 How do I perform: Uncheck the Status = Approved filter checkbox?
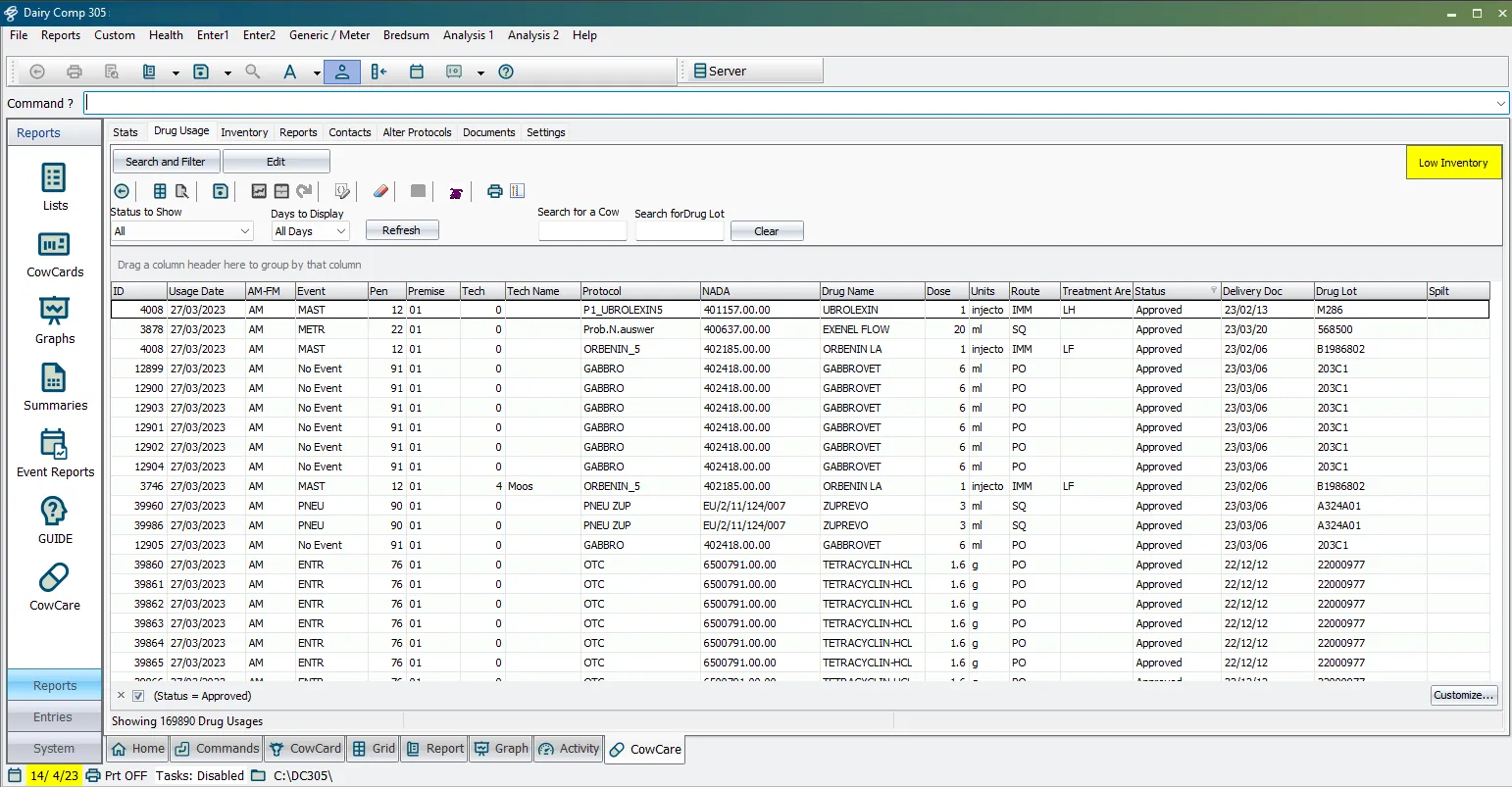(138, 696)
